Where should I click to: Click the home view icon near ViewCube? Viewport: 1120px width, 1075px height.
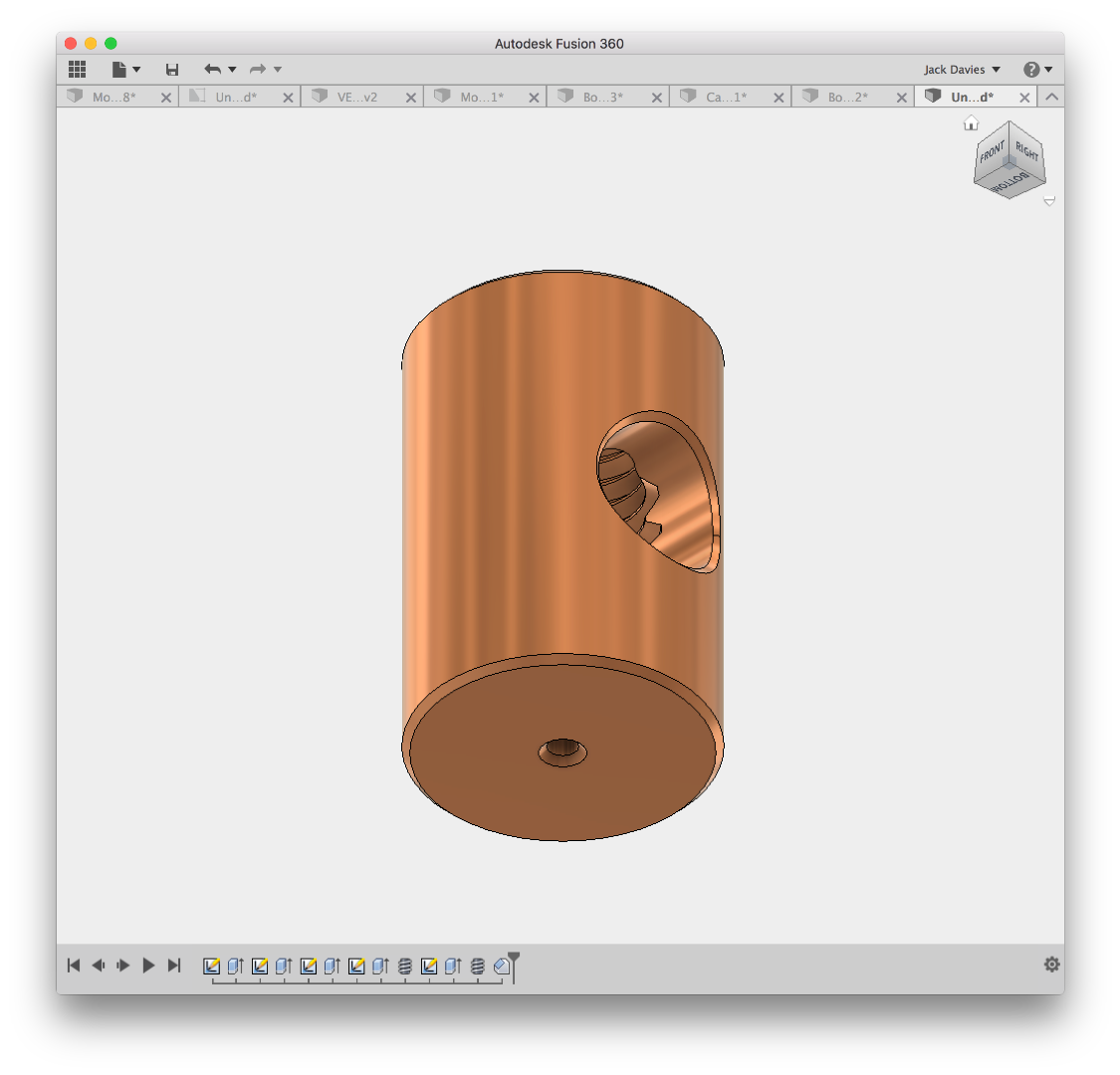[971, 122]
